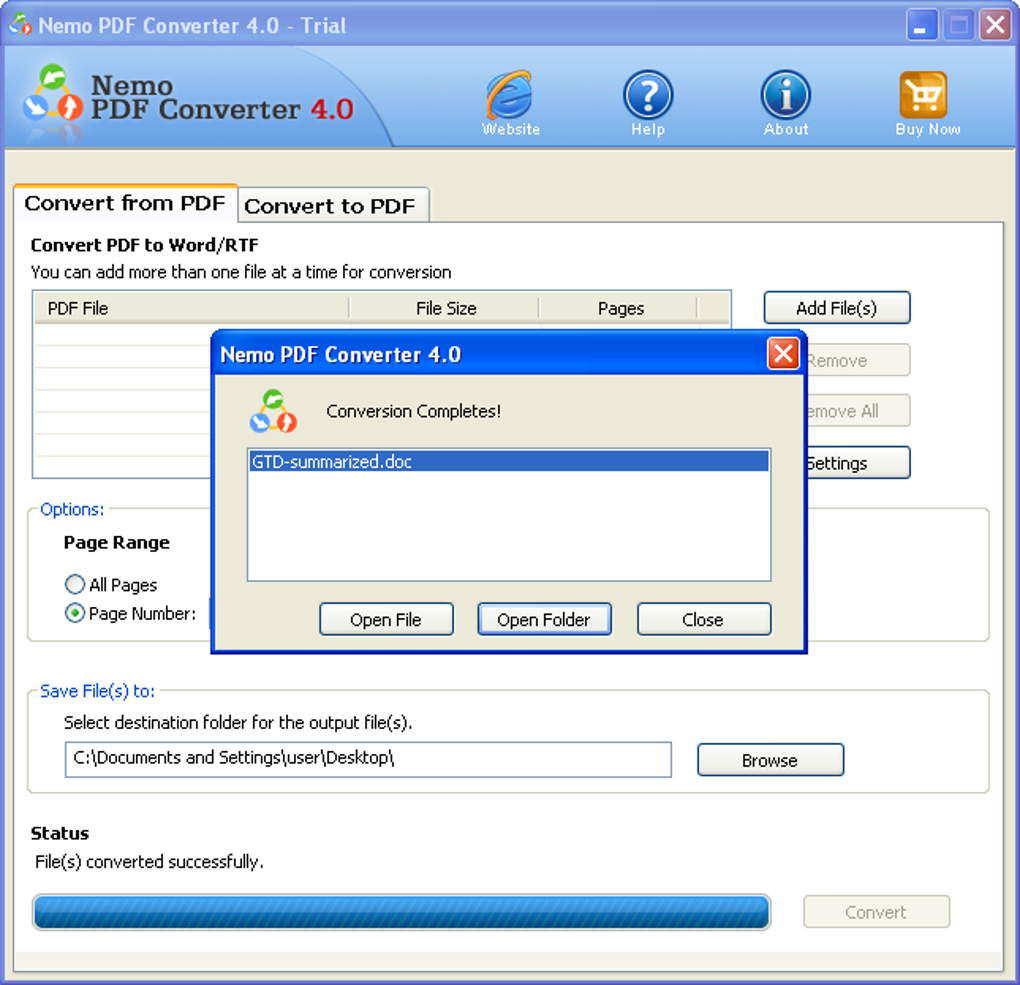The height and width of the screenshot is (985, 1020).
Task: Close the main Nemo PDF Converter window
Action: click(995, 25)
